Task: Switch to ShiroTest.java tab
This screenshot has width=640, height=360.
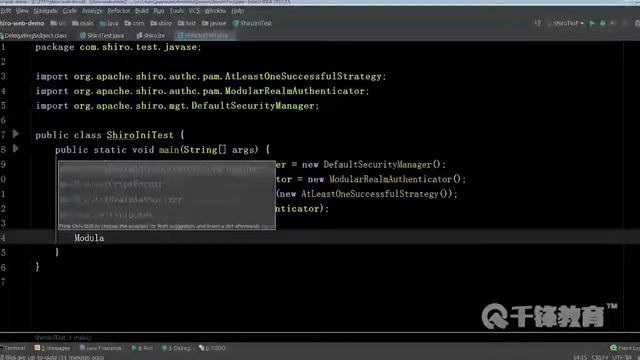Action: (x=102, y=36)
